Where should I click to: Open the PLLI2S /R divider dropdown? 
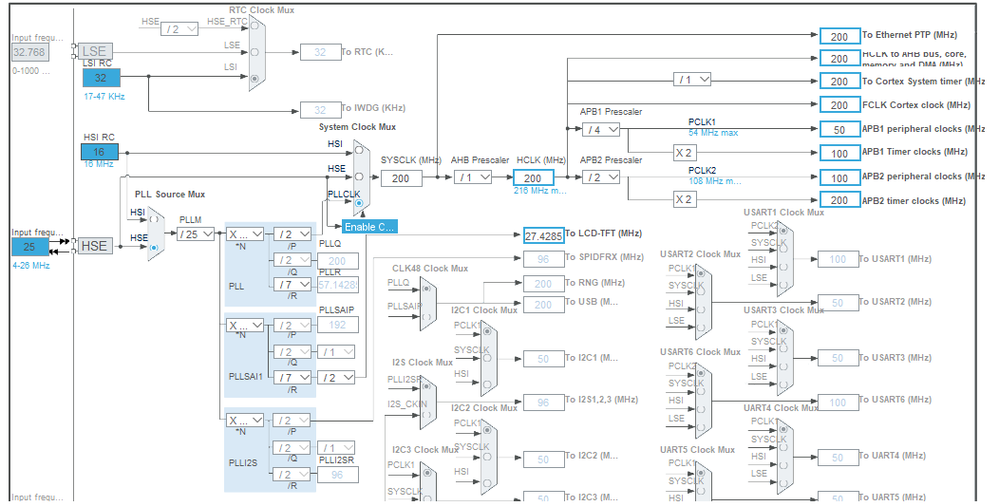coord(292,475)
